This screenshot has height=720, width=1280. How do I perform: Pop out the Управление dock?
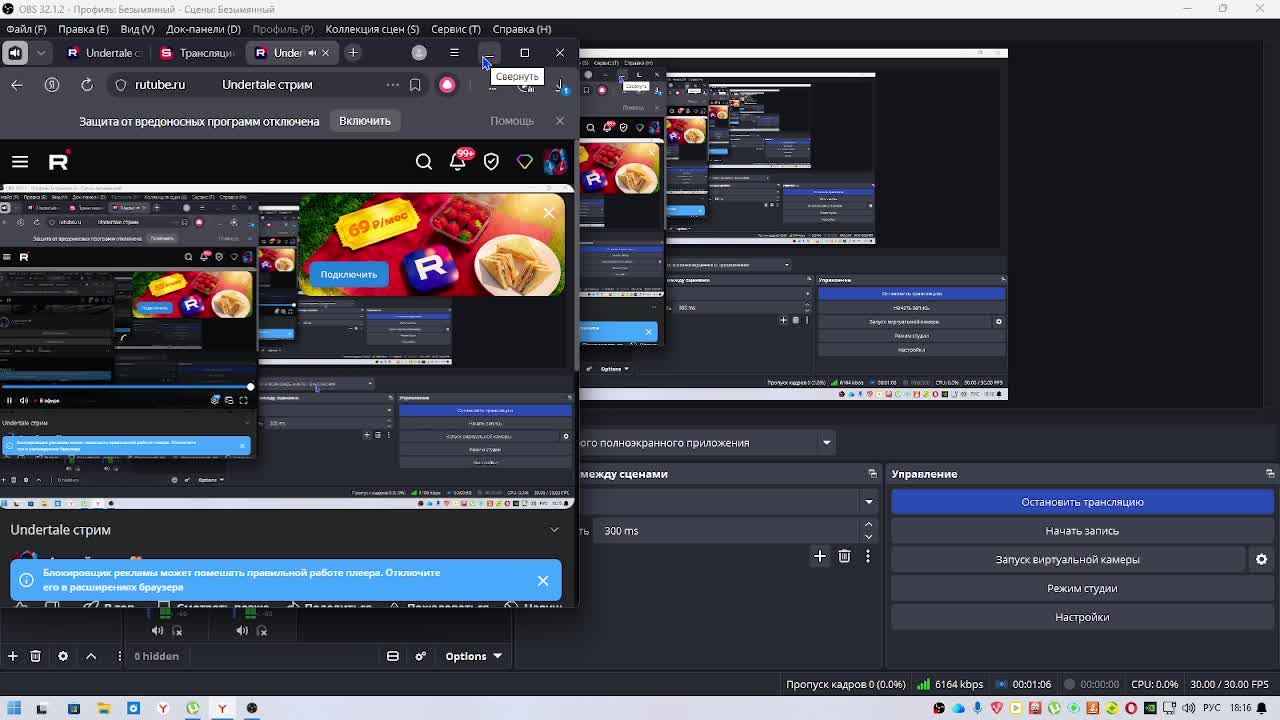[x=1270, y=474]
